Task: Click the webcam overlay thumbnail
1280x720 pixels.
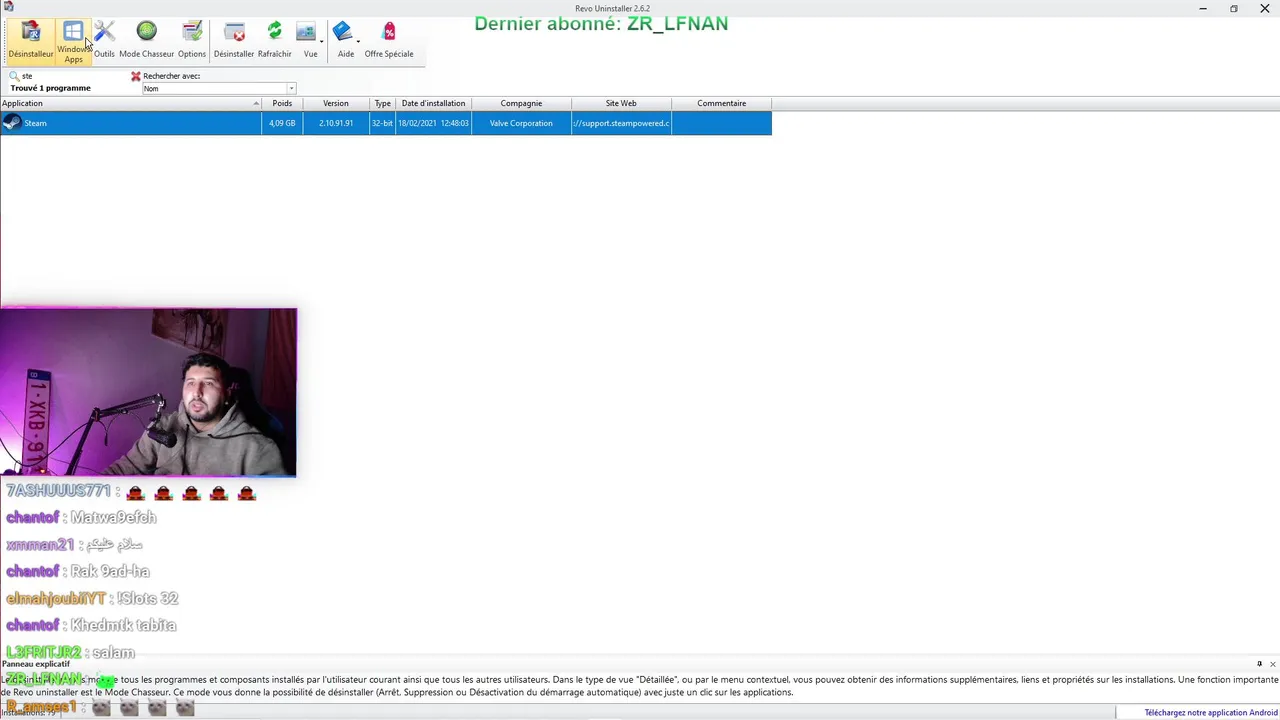Action: coord(148,392)
